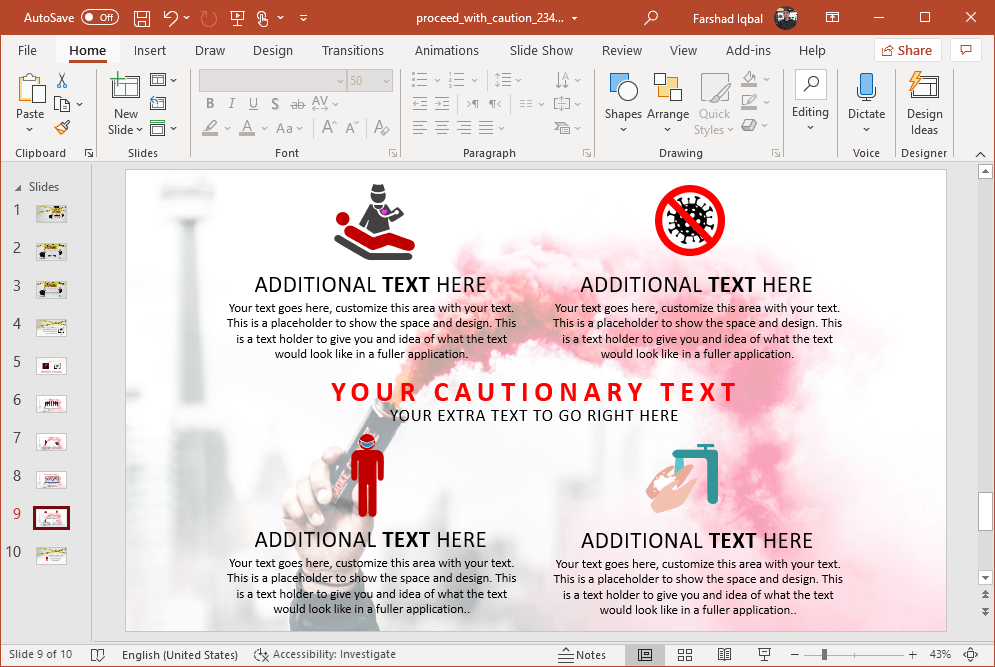Click the Format Painter brush icon
Viewport: 995px width, 667px height.
[62, 127]
